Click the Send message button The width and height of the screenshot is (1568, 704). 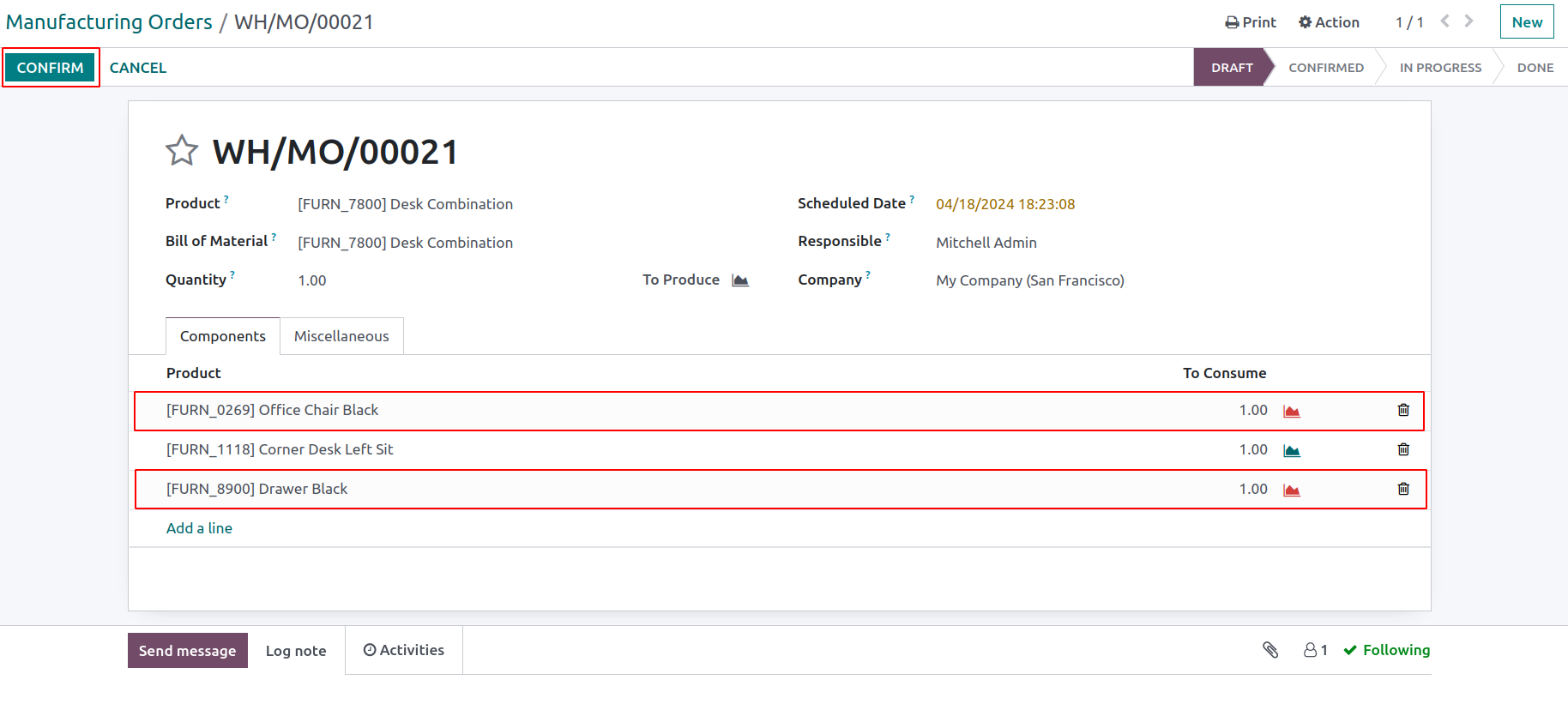coord(187,651)
